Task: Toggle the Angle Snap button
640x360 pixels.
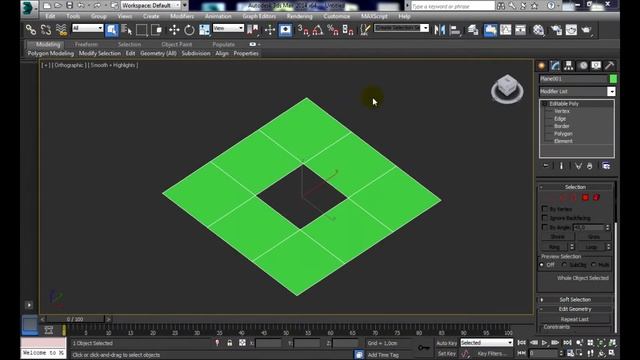Action: (318, 30)
